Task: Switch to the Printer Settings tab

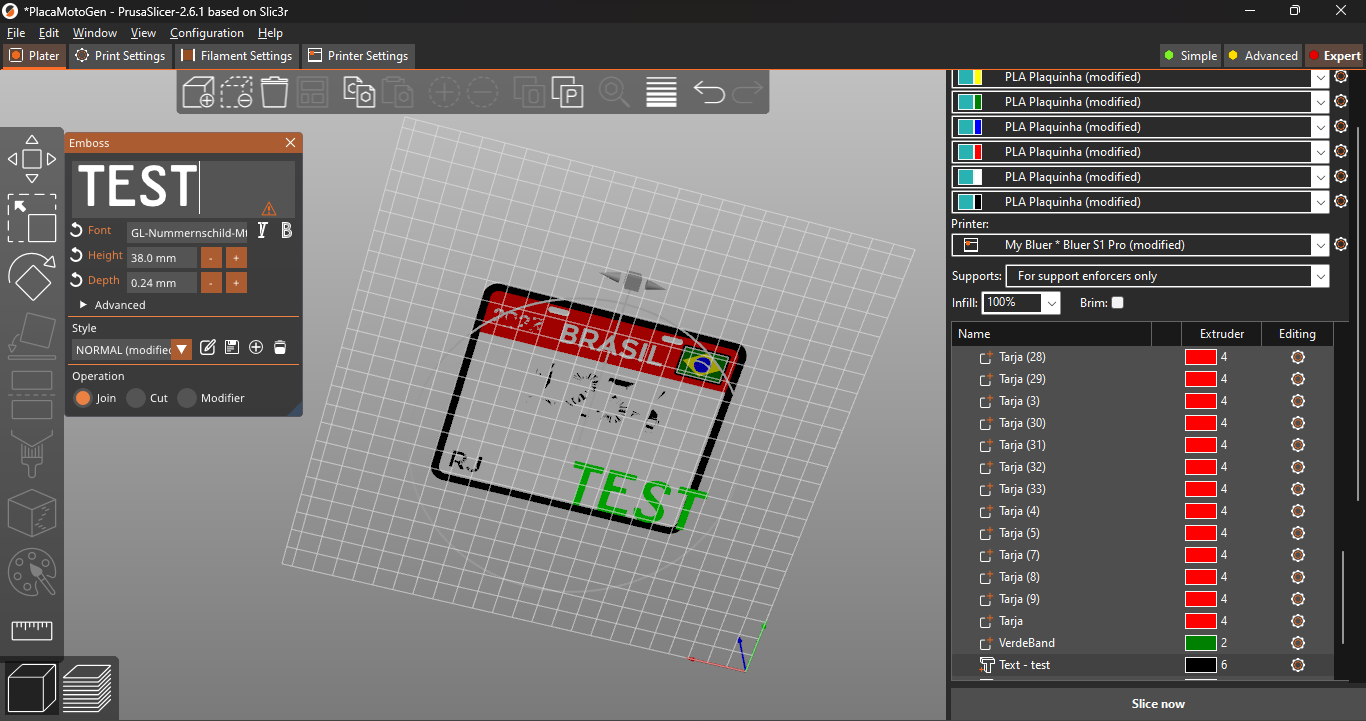Action: point(358,56)
